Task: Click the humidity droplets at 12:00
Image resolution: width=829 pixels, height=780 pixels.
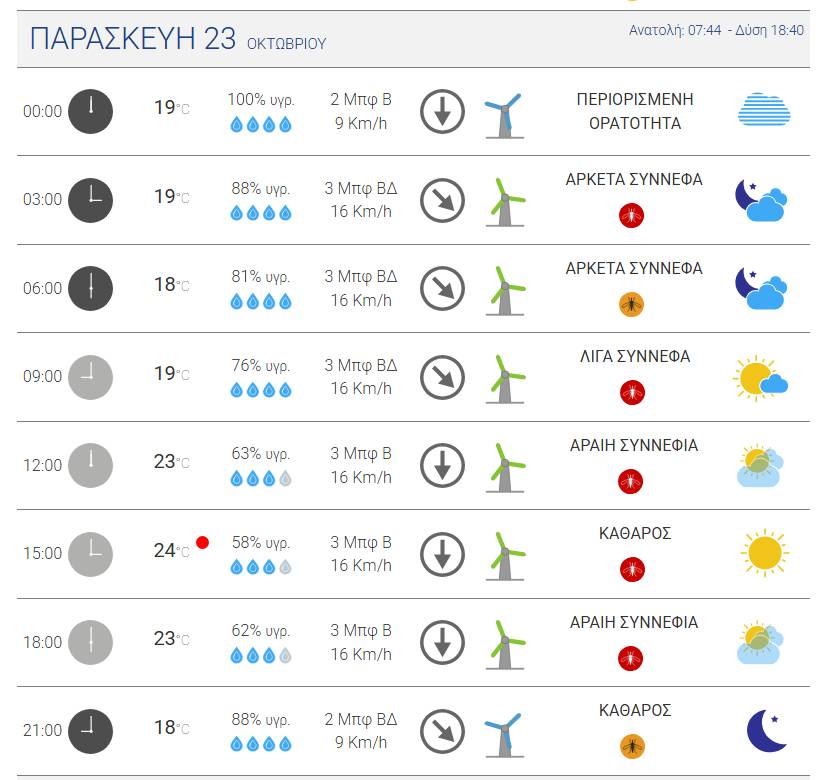Action: pos(261,479)
